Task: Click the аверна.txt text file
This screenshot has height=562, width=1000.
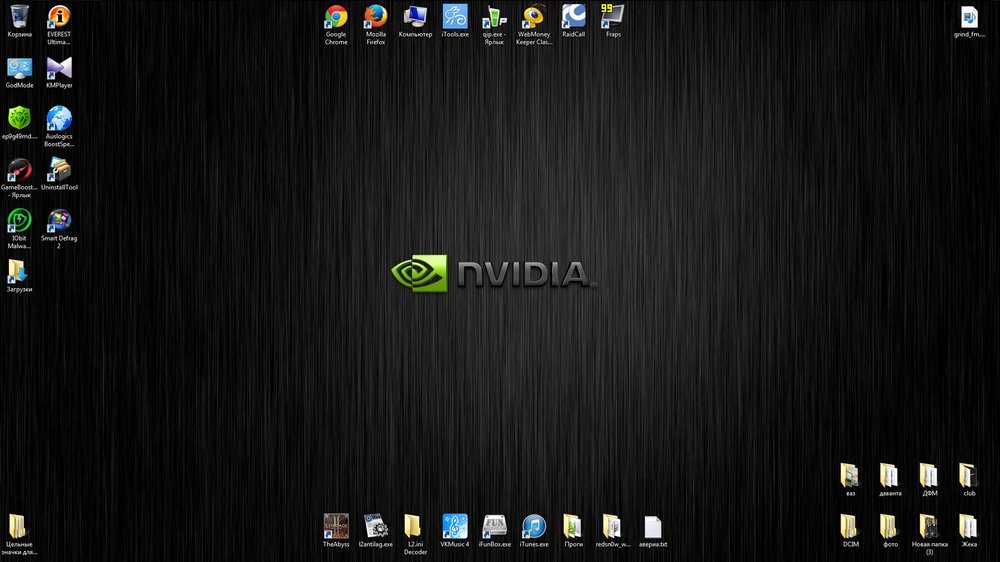Action: pos(653,526)
